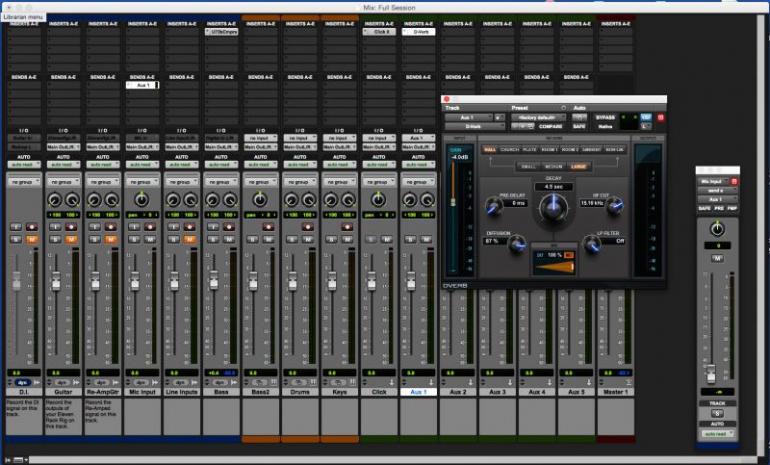Click input monitor button on Mic Input track
The image size is (770, 465).
[134, 227]
